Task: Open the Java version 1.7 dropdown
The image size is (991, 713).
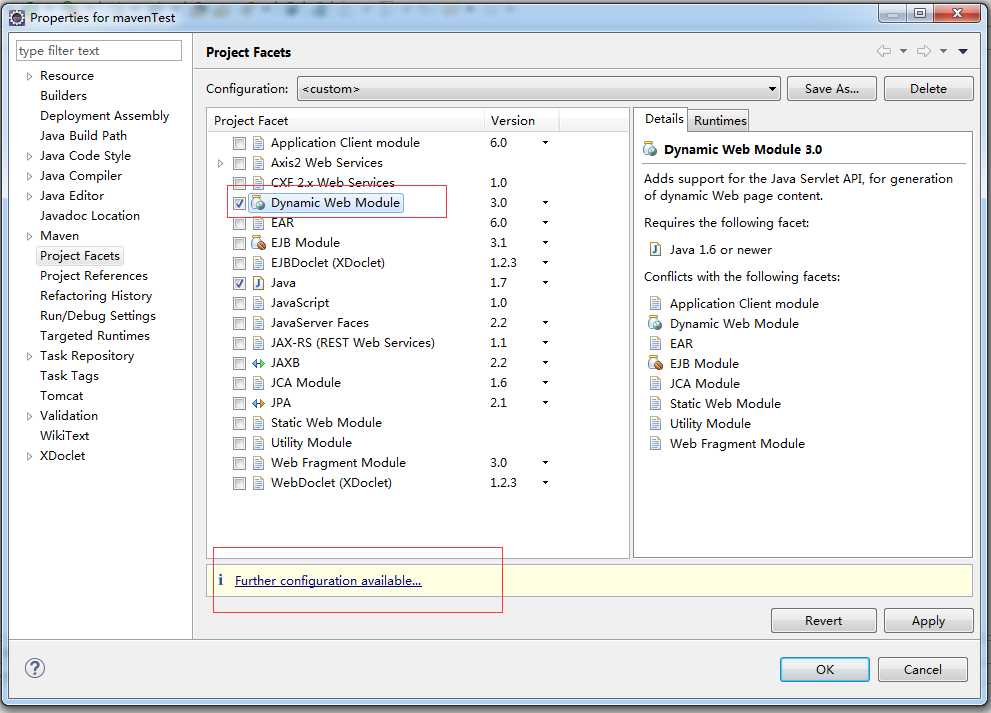Action: [545, 283]
